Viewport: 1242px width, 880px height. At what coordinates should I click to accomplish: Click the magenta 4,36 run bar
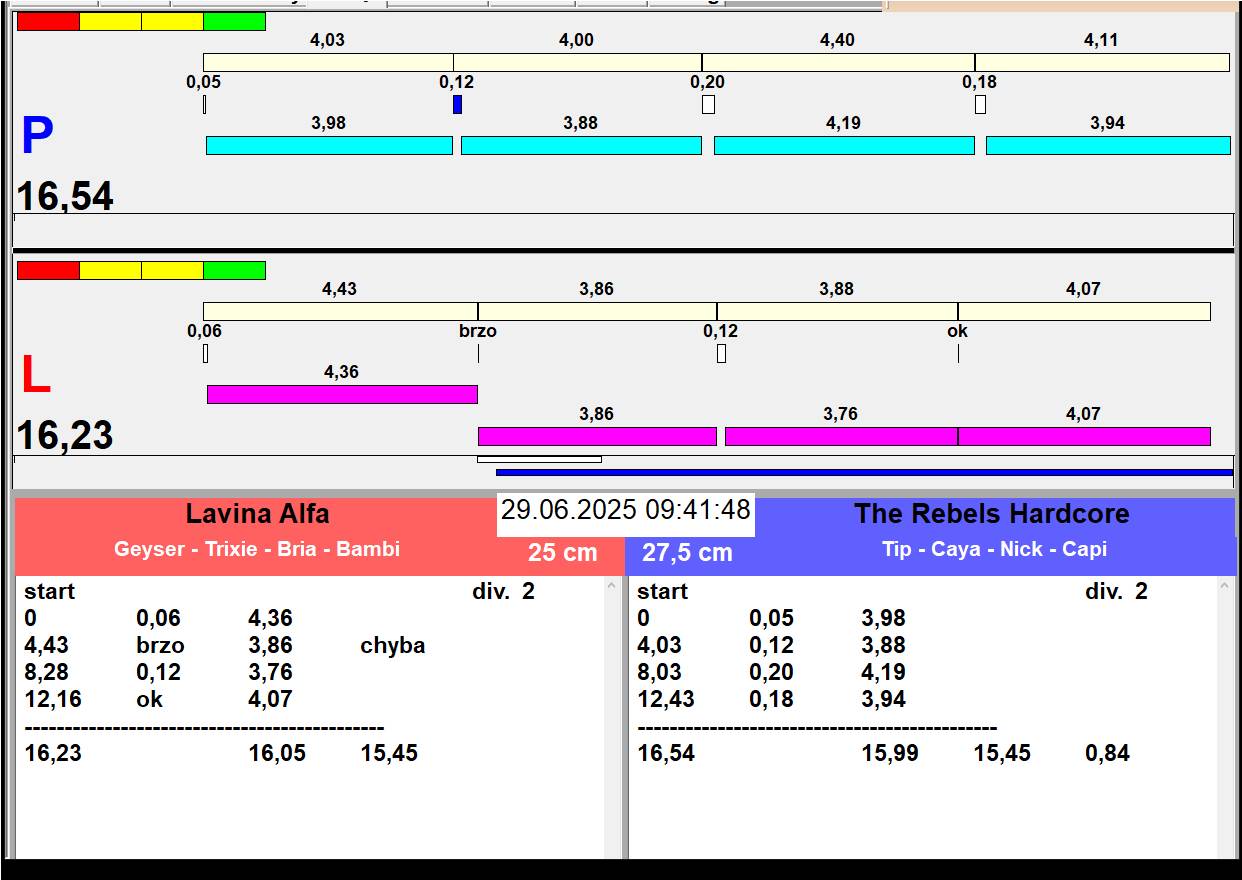[342, 394]
